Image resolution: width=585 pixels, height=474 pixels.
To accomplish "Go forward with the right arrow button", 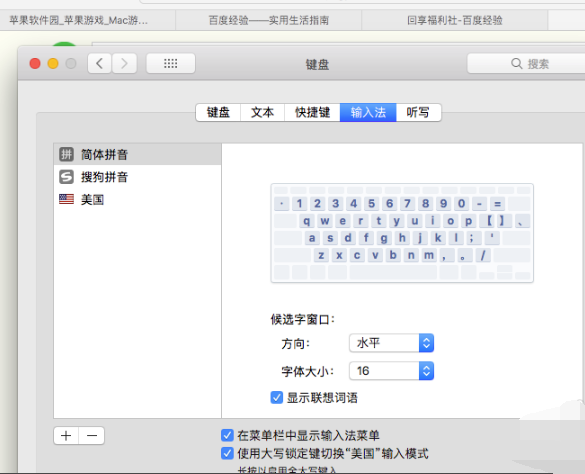I will pyautogui.click(x=124, y=63).
